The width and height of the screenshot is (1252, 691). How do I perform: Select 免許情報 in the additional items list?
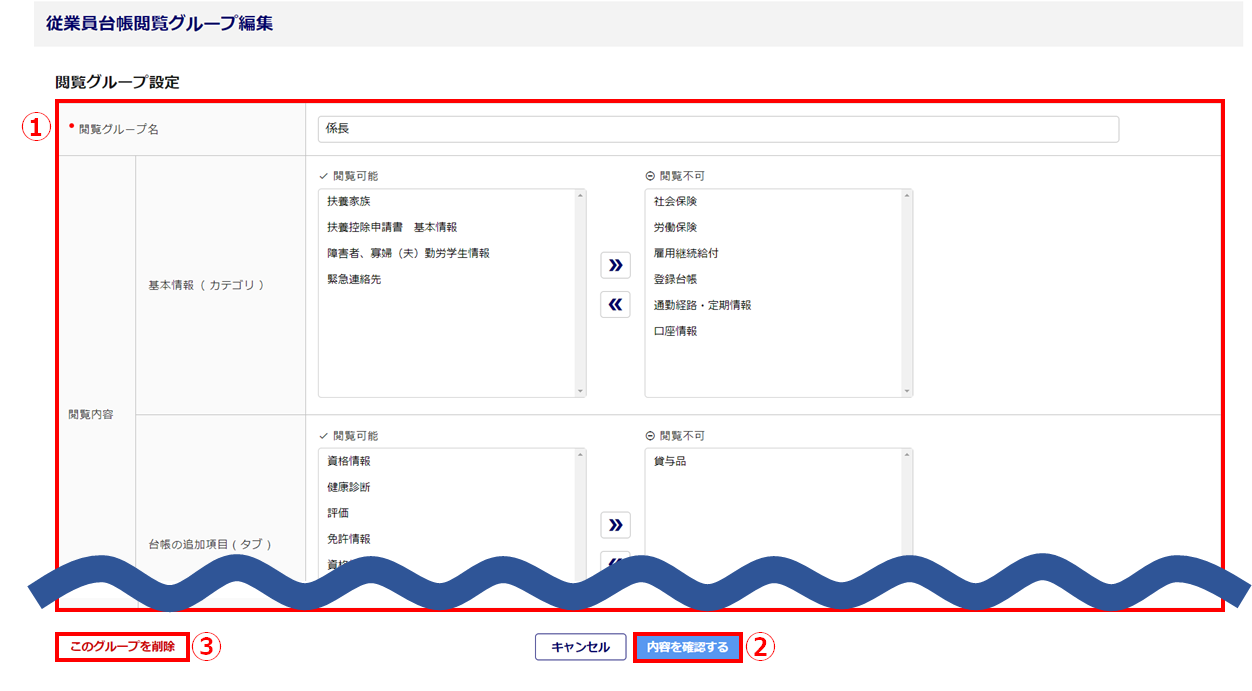pyautogui.click(x=348, y=539)
